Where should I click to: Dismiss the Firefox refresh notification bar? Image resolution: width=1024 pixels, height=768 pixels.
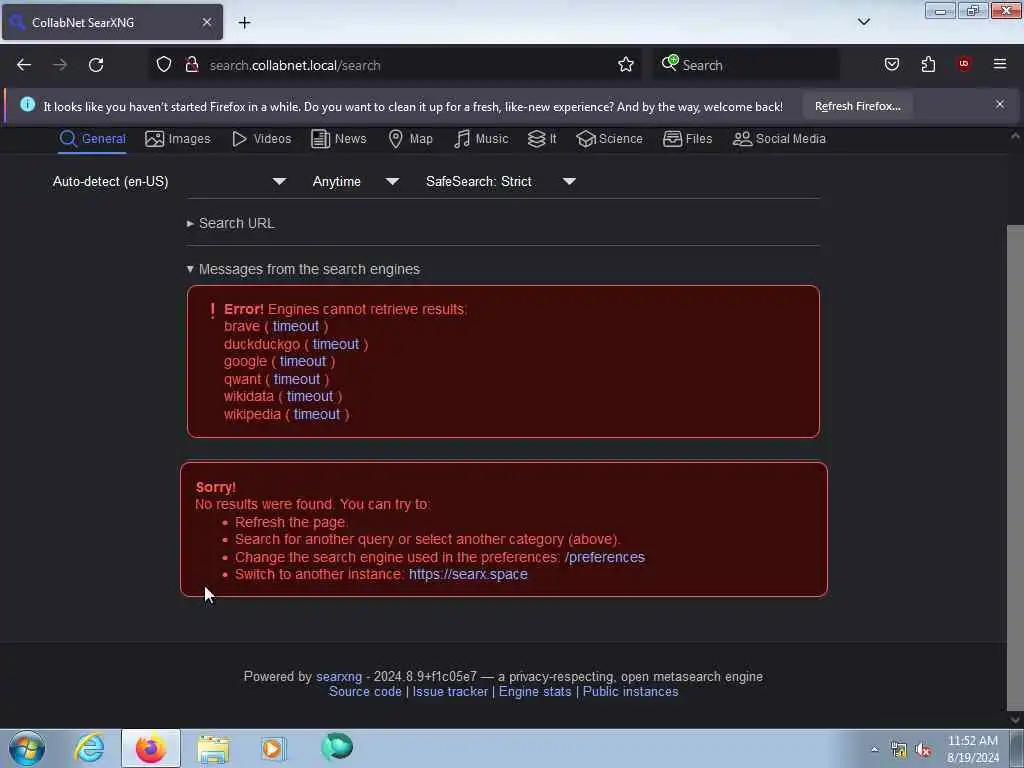pyautogui.click(x=1000, y=104)
